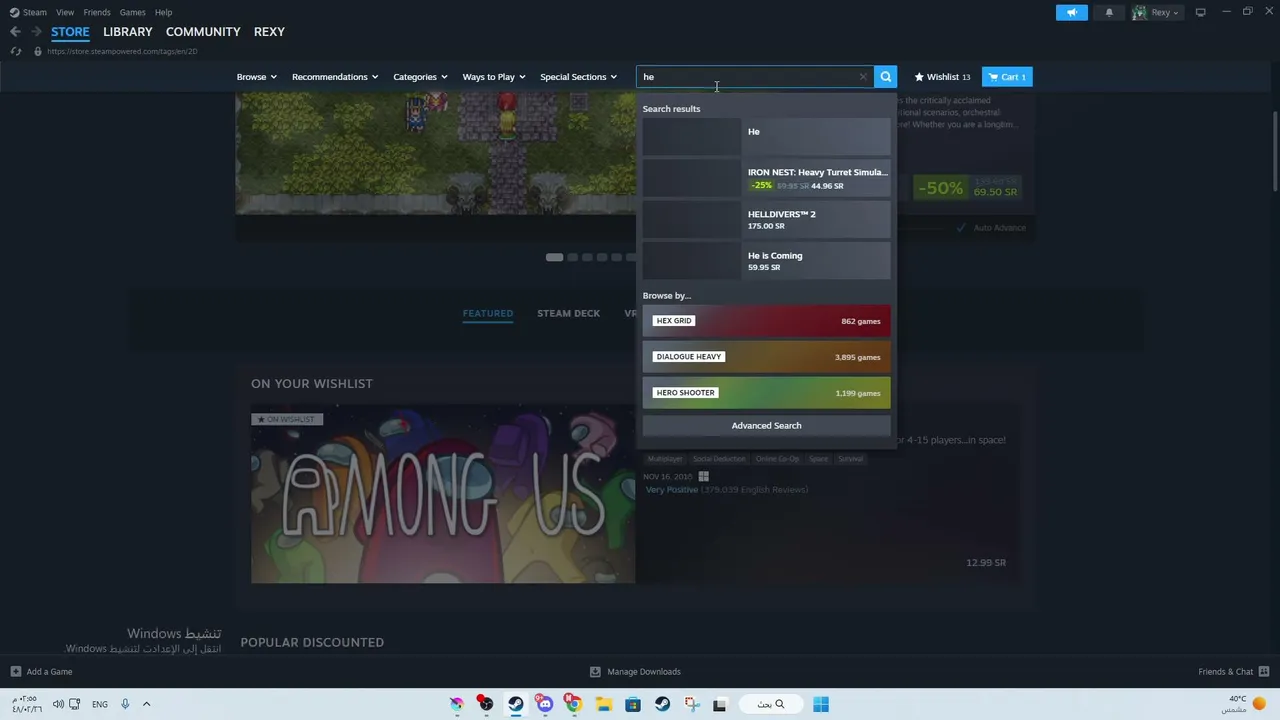Select the "He is Coming" search result
1280x720 pixels.
point(766,261)
